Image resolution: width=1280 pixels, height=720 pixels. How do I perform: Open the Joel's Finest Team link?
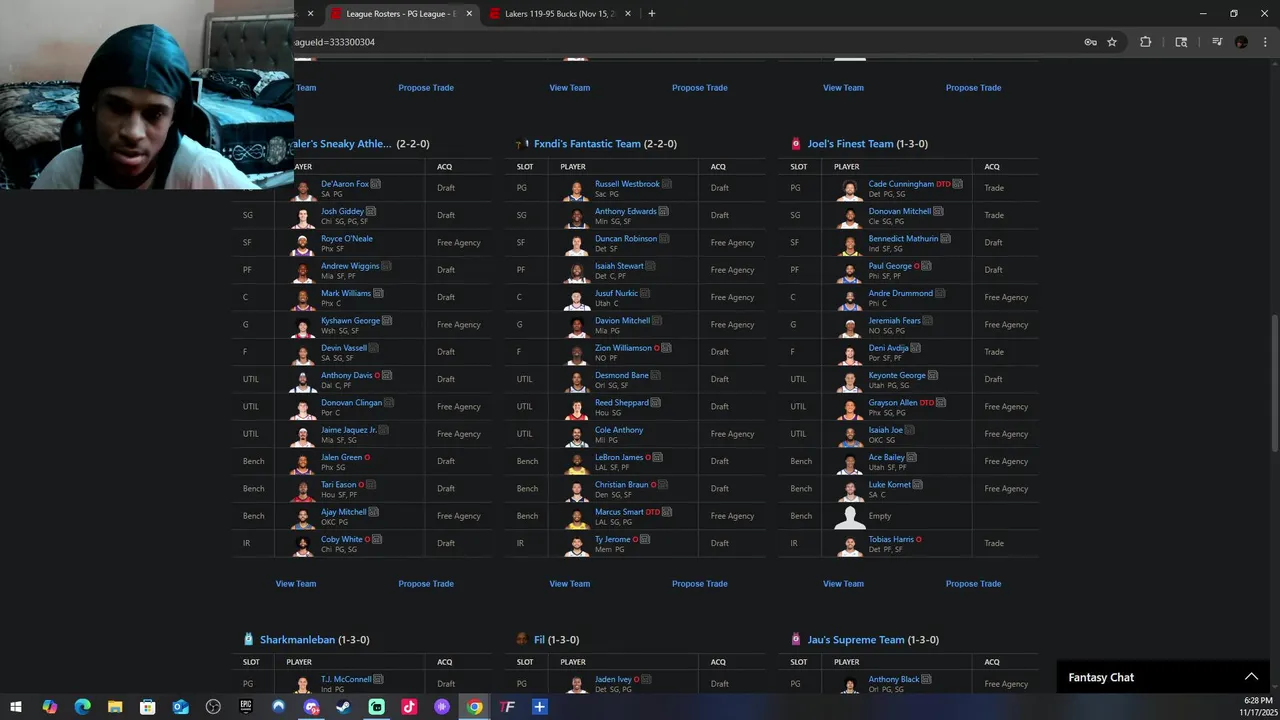coord(850,143)
